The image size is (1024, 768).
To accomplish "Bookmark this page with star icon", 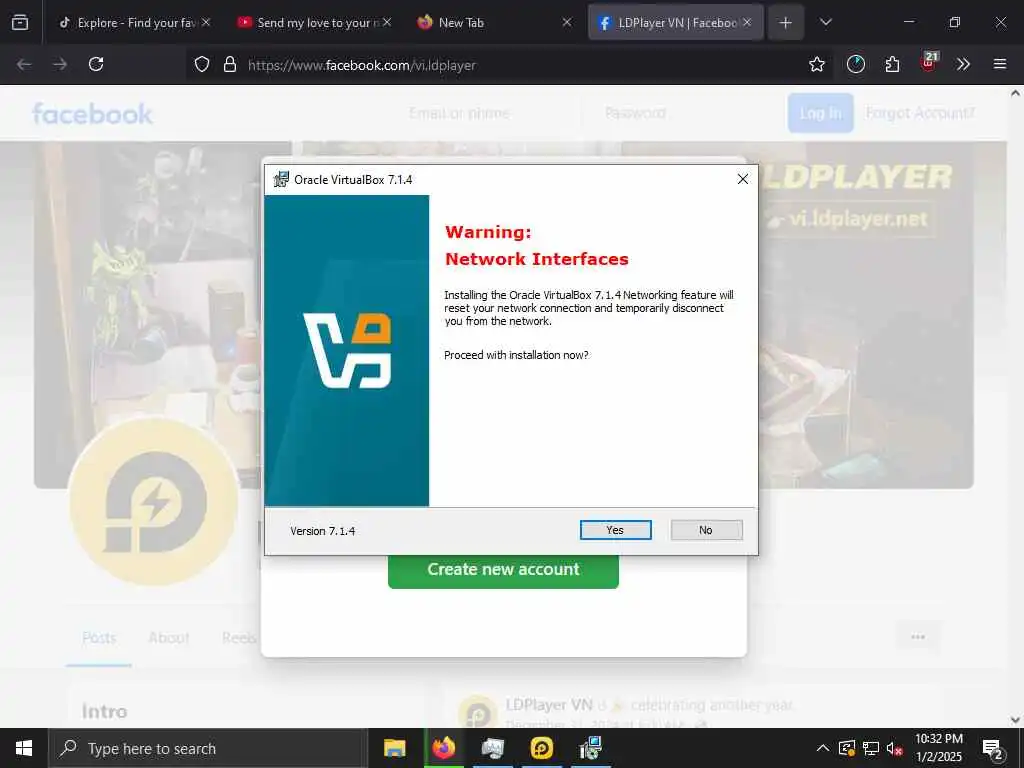I will point(816,64).
